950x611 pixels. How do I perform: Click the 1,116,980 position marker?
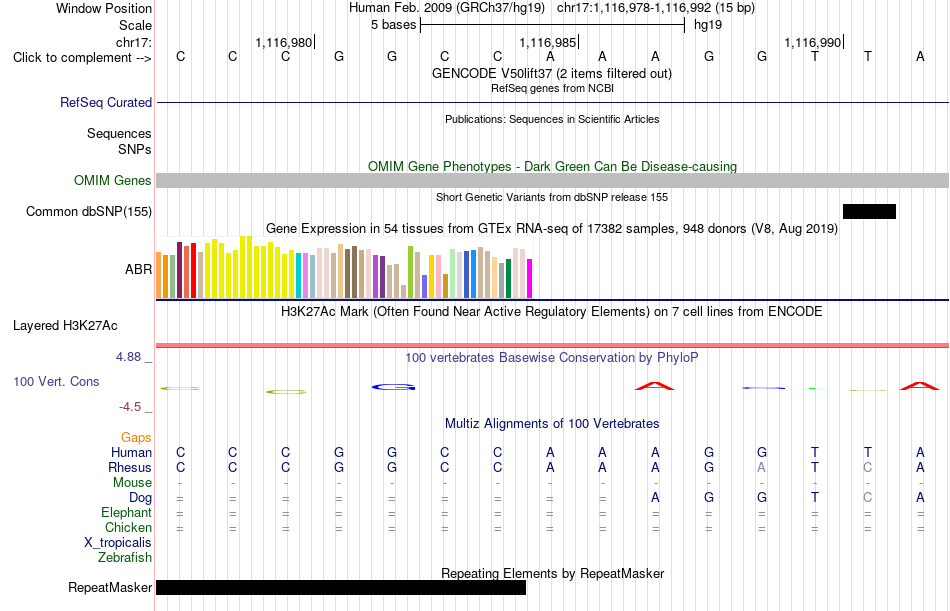[285, 42]
